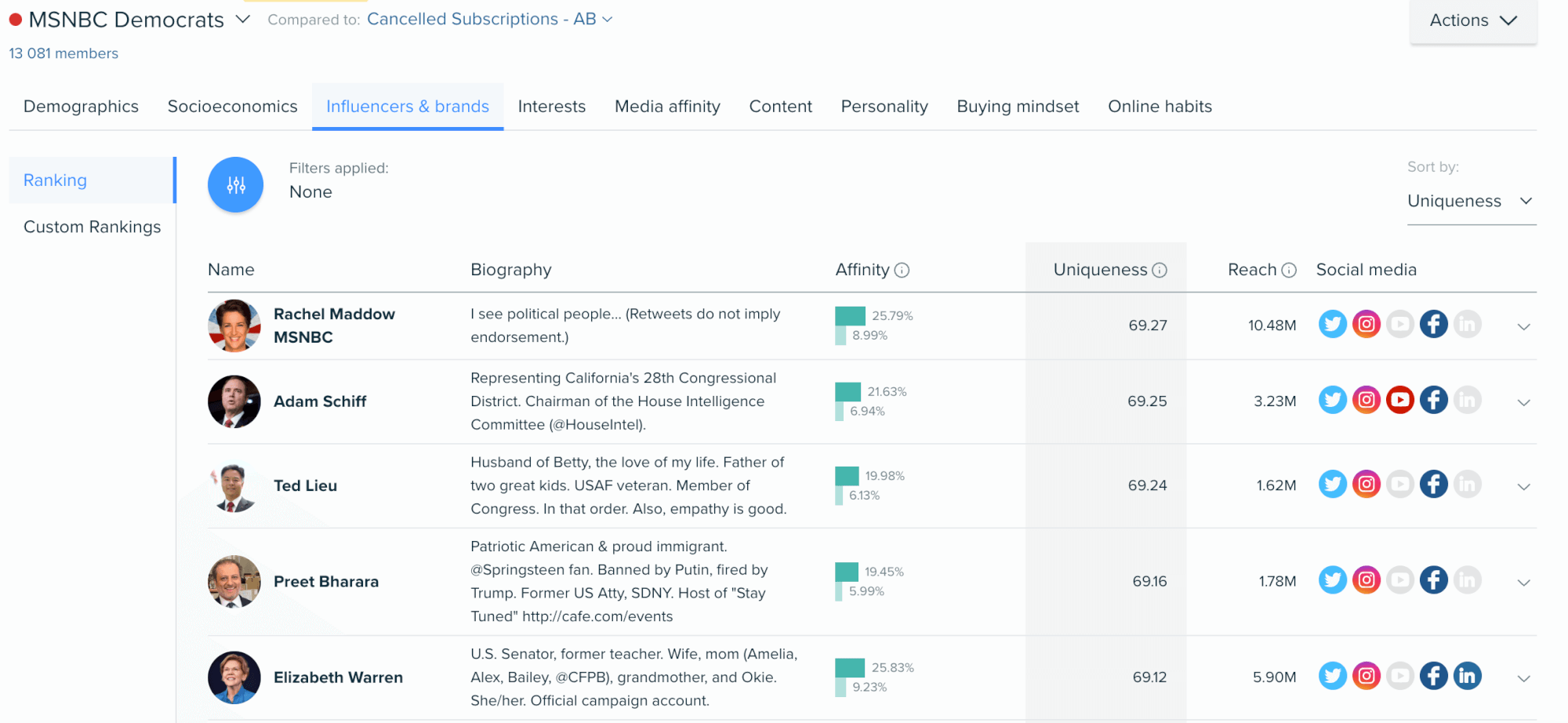
Task: Click the Affinity info icon
Action: click(x=902, y=271)
